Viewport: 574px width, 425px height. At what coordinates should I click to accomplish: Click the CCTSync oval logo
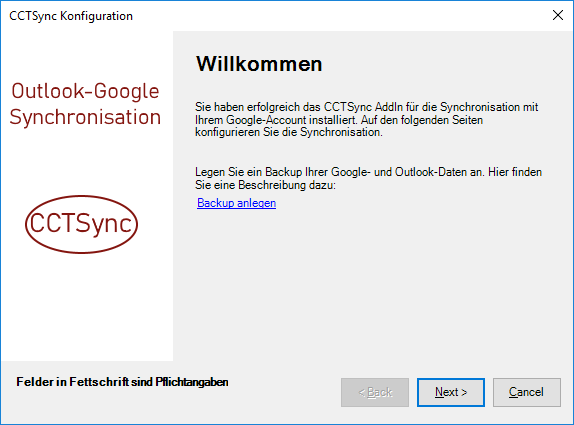point(81,224)
